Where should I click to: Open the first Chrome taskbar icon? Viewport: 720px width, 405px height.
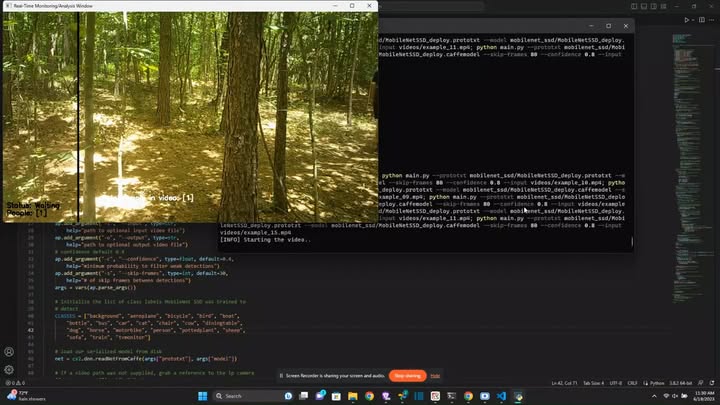click(x=369, y=396)
